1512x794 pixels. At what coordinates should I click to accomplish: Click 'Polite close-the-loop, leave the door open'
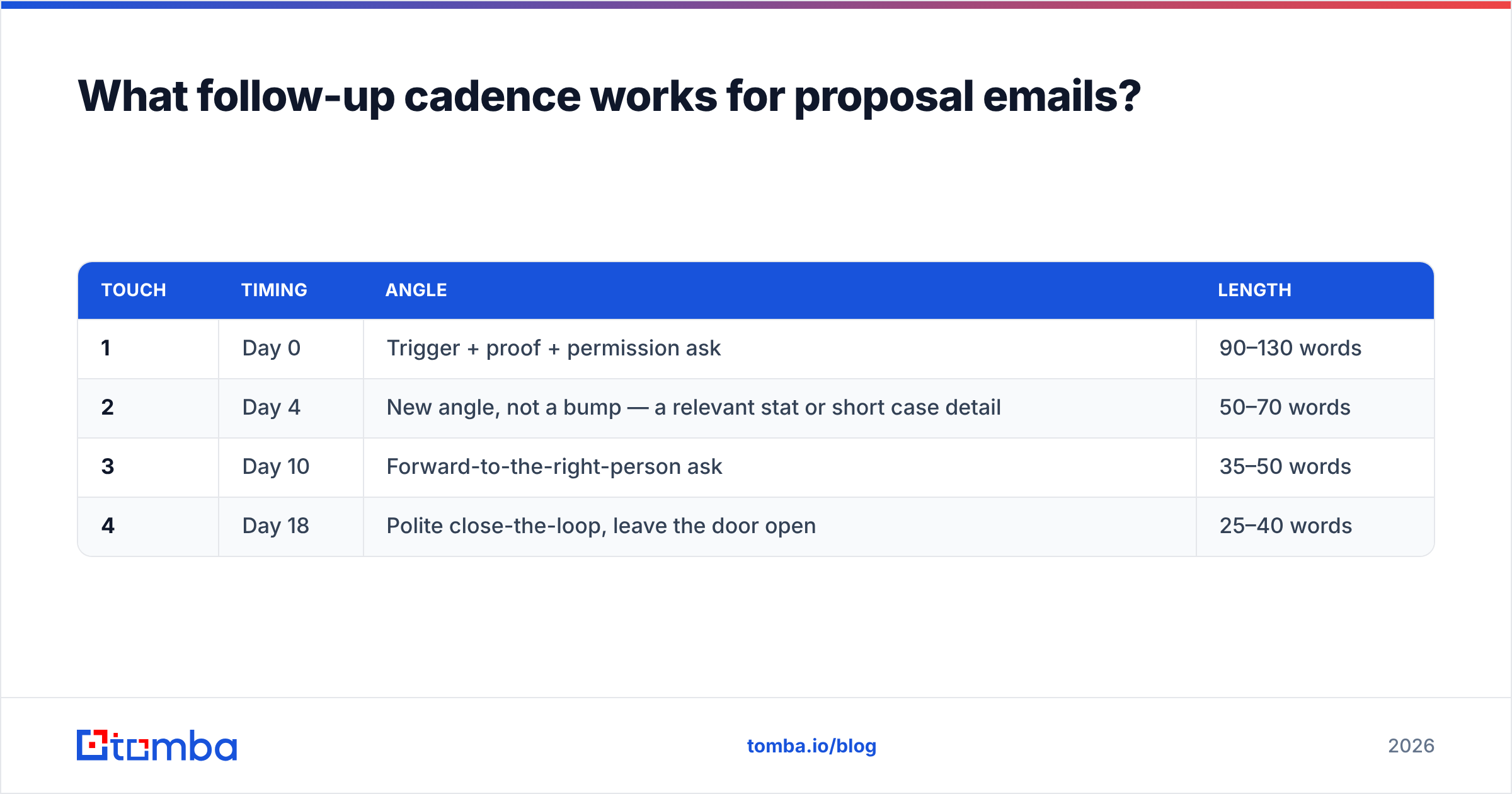pos(780,526)
